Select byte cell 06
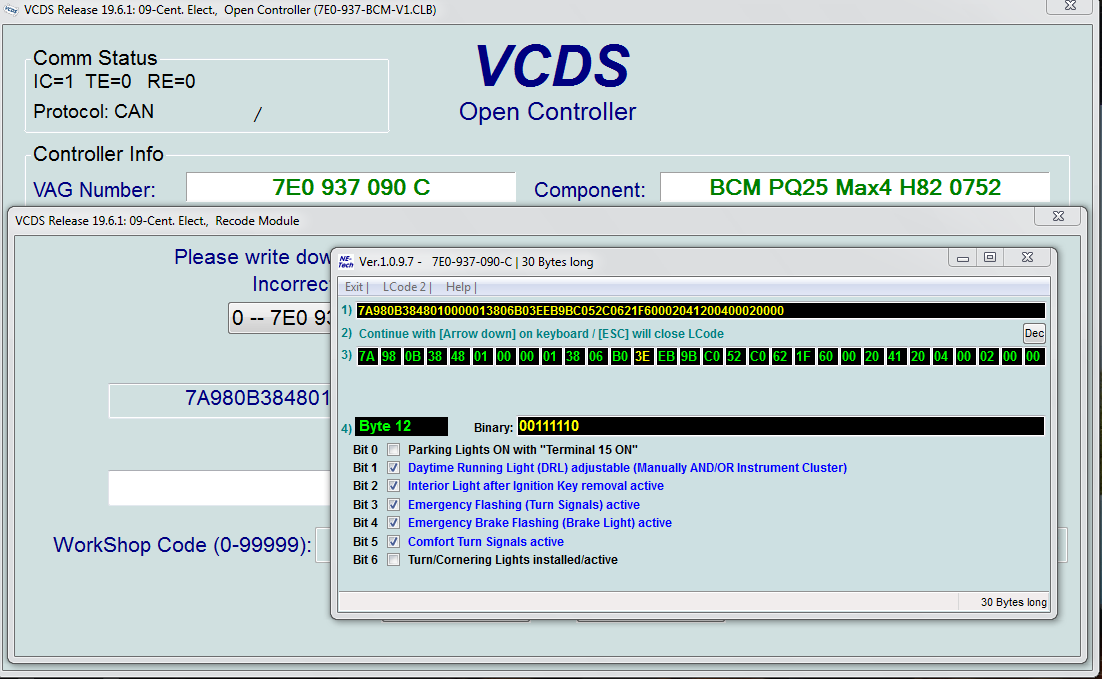Viewport: 1102px width, 679px height. 596,356
